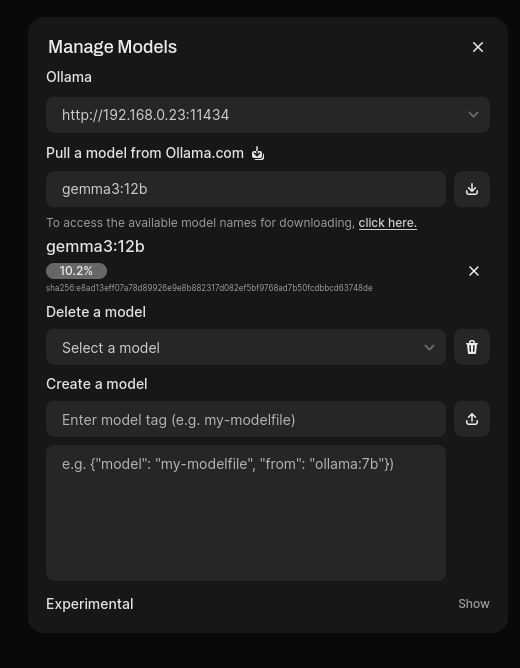
Task: Click the update-all-models icon beside Ollama.com
Action: (x=258, y=153)
